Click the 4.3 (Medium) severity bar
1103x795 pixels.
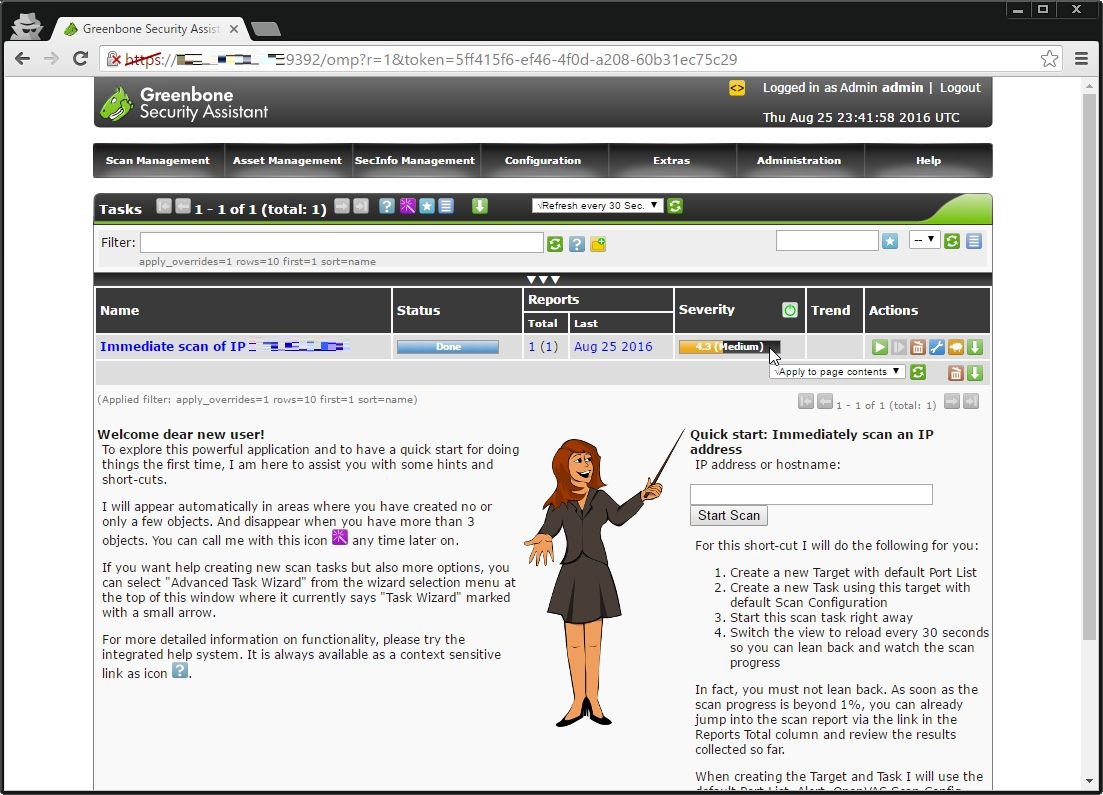729,346
